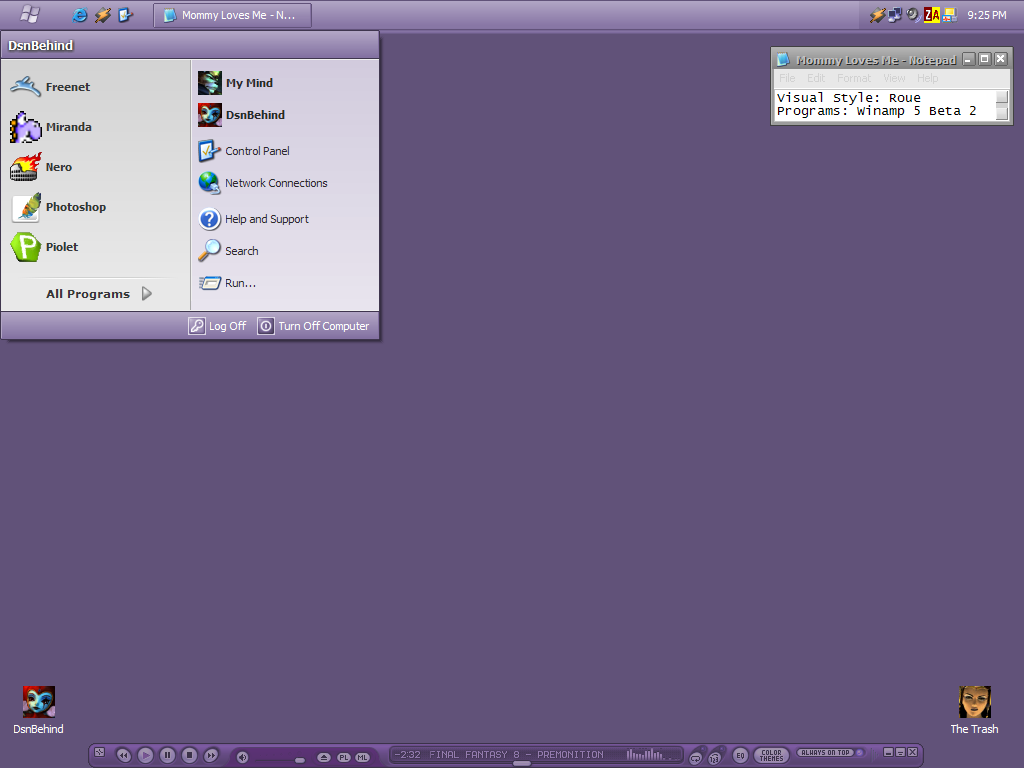Open Winamp Color Themes selector
1024x768 pixels.
pos(771,756)
